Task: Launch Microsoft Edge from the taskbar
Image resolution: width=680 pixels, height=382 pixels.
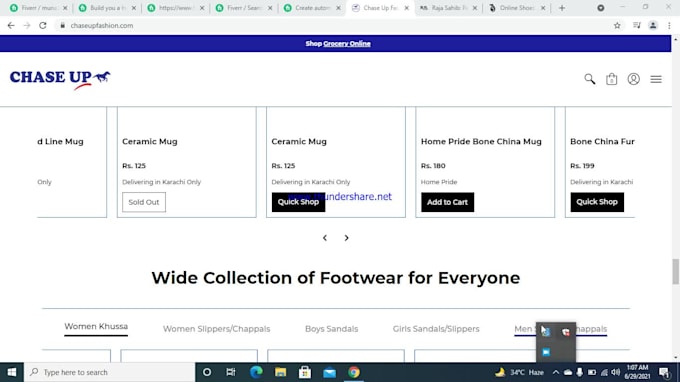Action: [256, 372]
